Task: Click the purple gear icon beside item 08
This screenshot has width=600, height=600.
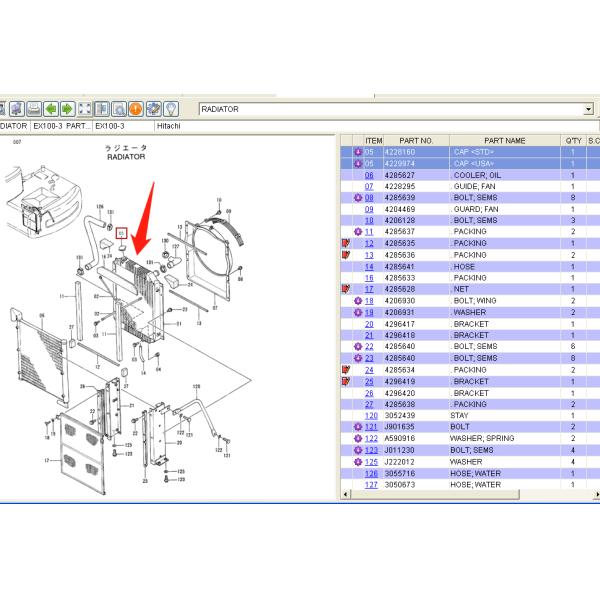Action: click(357, 198)
